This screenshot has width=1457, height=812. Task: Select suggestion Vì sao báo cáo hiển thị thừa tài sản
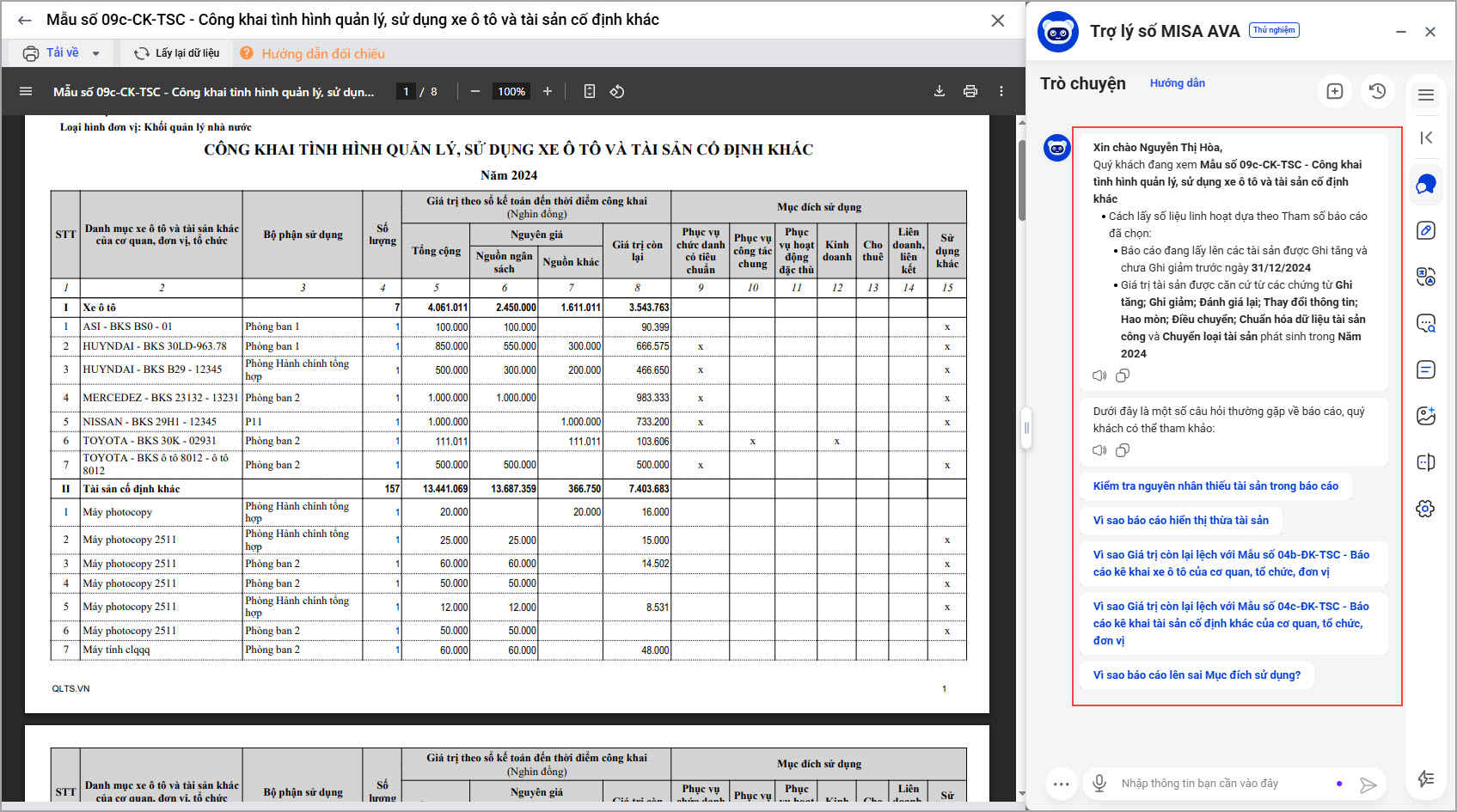click(x=1180, y=520)
